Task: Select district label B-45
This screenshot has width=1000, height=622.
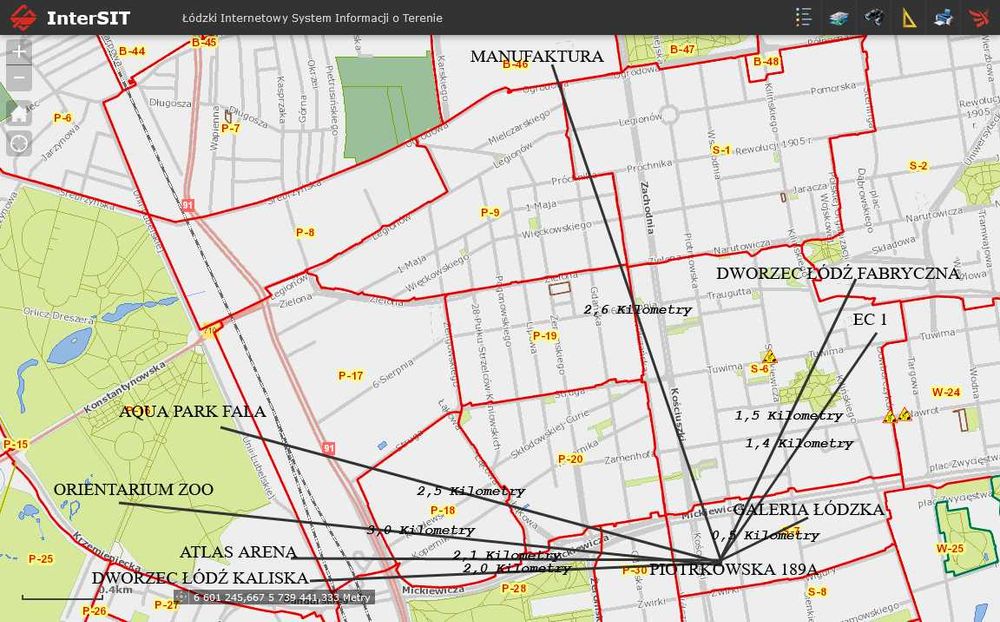Action: pyautogui.click(x=204, y=43)
